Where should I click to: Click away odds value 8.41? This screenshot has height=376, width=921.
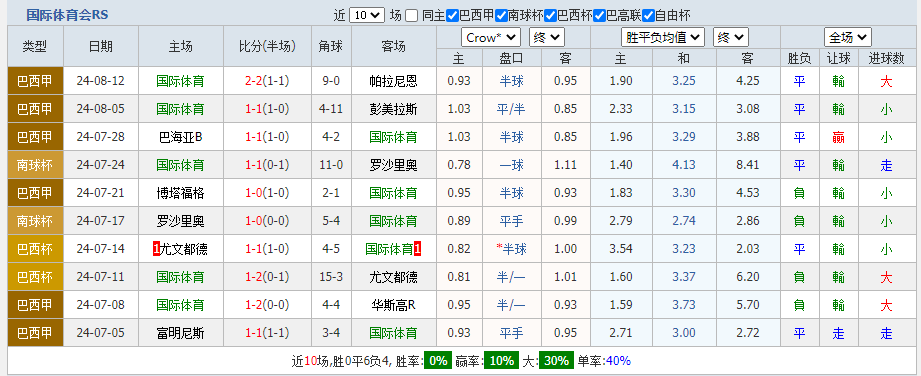pos(748,165)
